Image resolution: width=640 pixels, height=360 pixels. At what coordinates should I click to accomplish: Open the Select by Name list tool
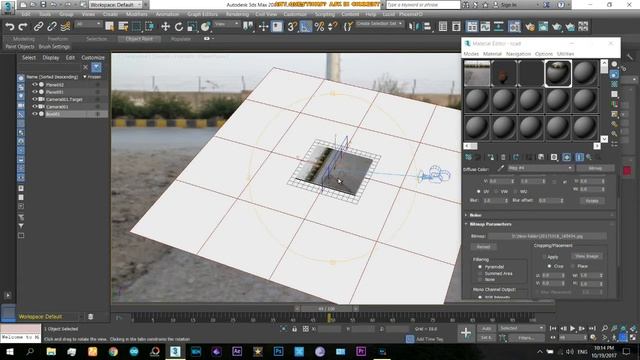click(x=123, y=27)
